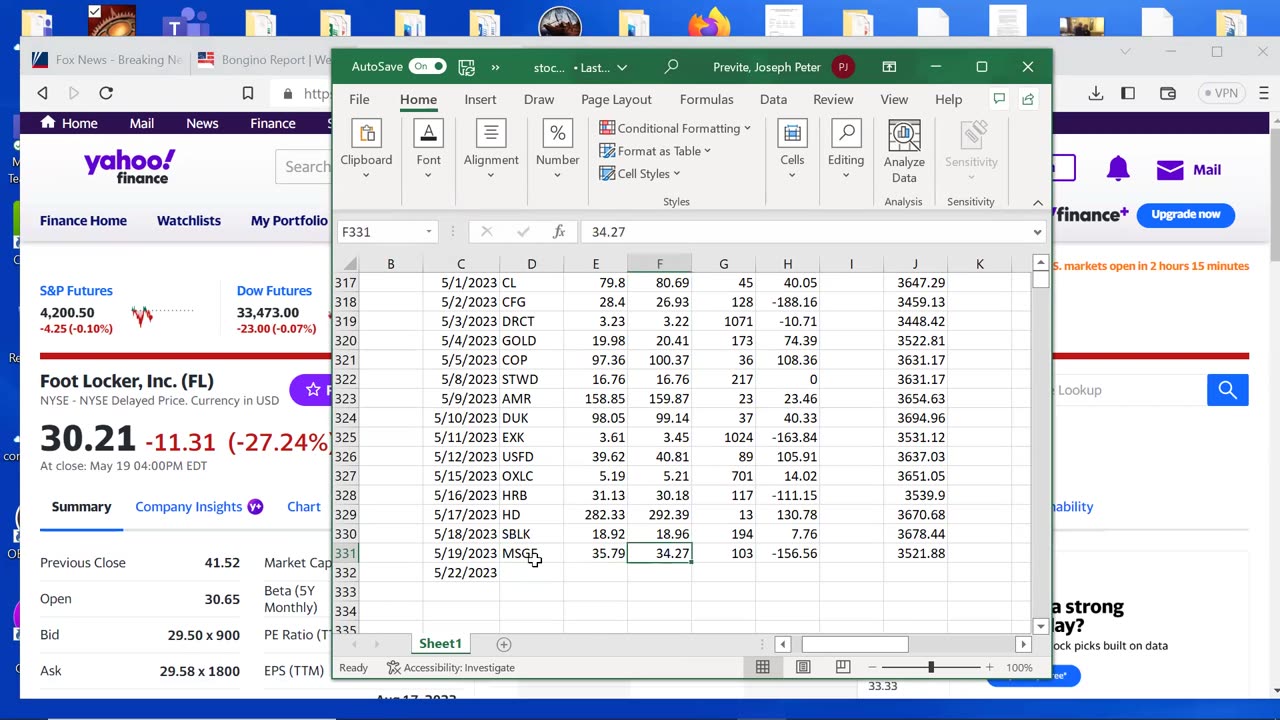Toggle the AutoSave switch in Excel
The height and width of the screenshot is (720, 1280).
click(x=427, y=67)
